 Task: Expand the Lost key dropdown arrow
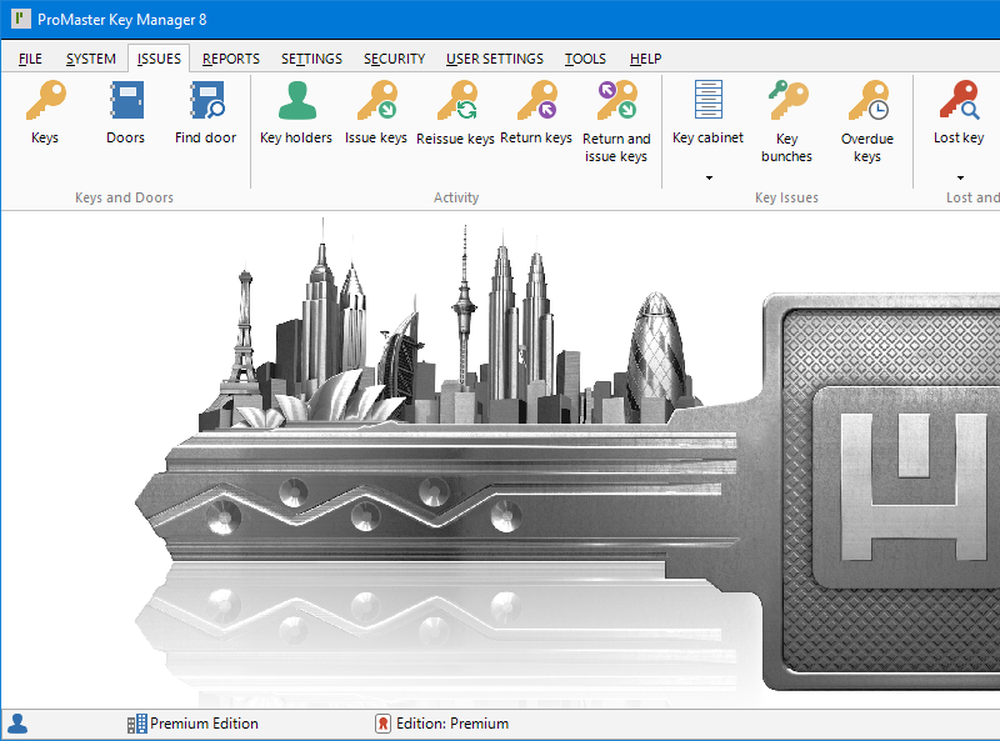pos(959,178)
